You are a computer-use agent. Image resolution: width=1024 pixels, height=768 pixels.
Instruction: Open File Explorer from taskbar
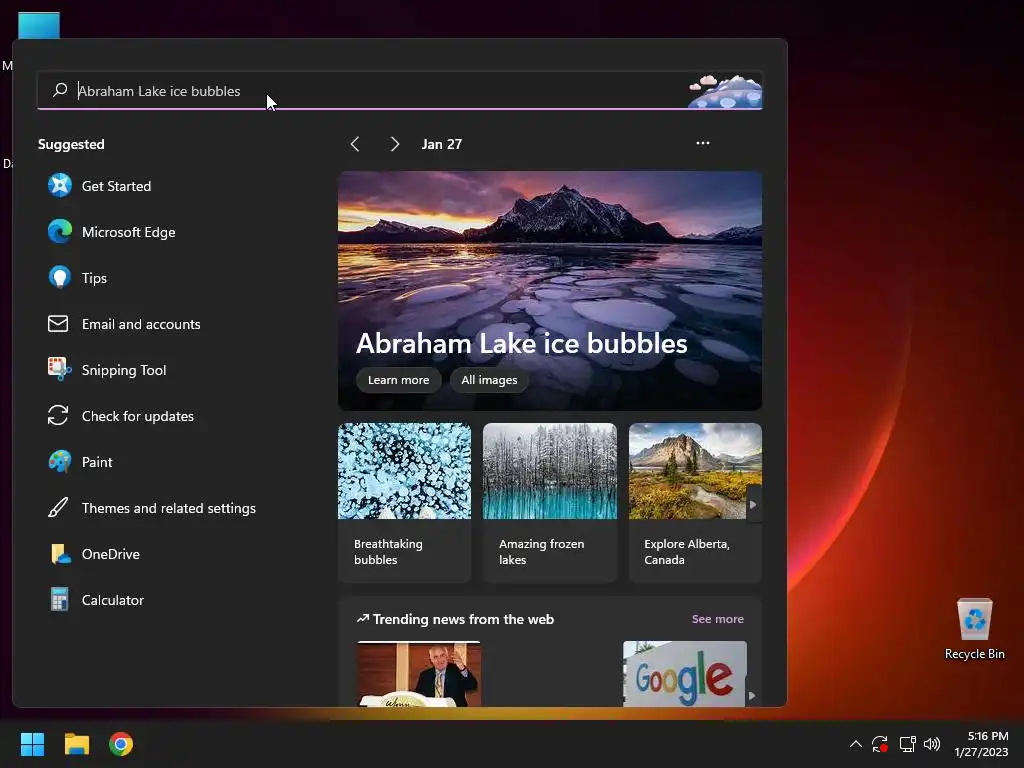(76, 744)
